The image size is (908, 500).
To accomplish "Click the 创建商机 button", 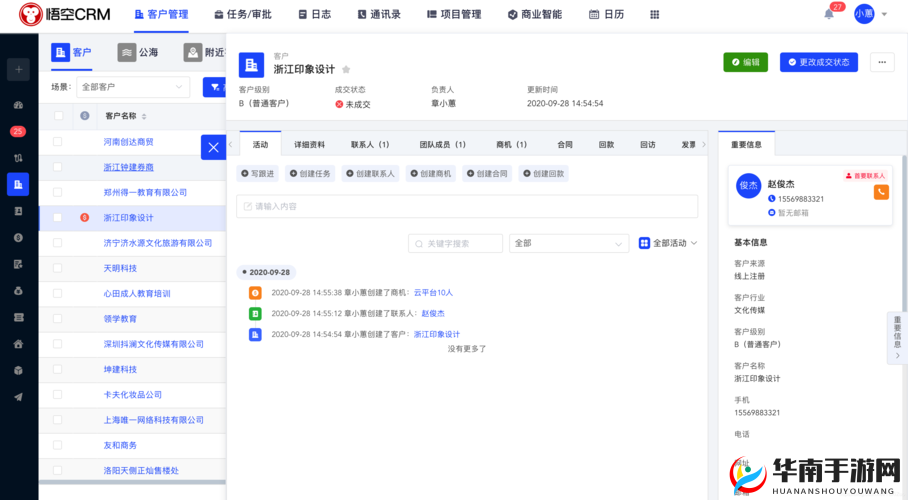I will [430, 173].
